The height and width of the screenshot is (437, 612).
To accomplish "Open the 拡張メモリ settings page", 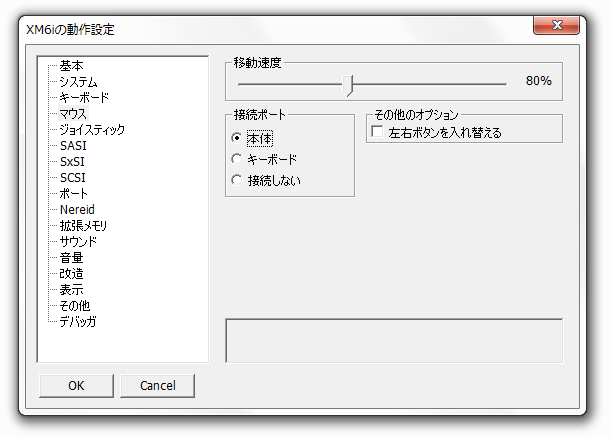I will coord(83,226).
